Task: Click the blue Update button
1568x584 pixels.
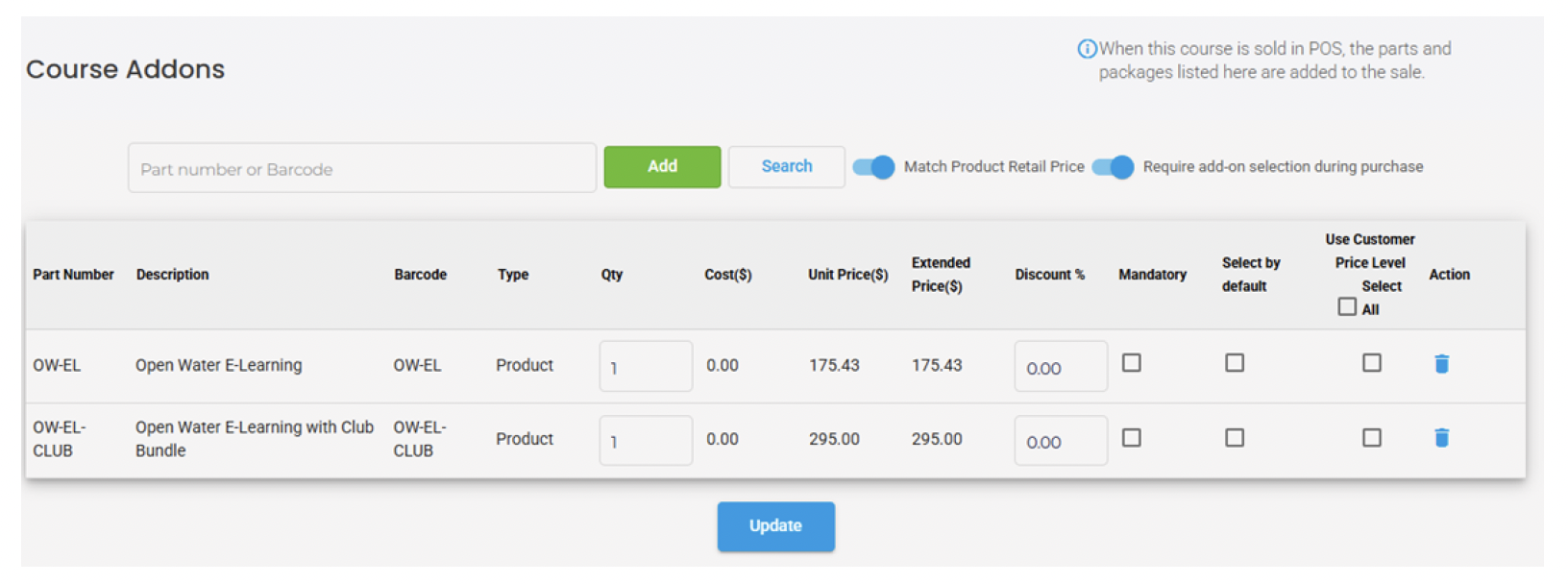Action: [x=775, y=526]
